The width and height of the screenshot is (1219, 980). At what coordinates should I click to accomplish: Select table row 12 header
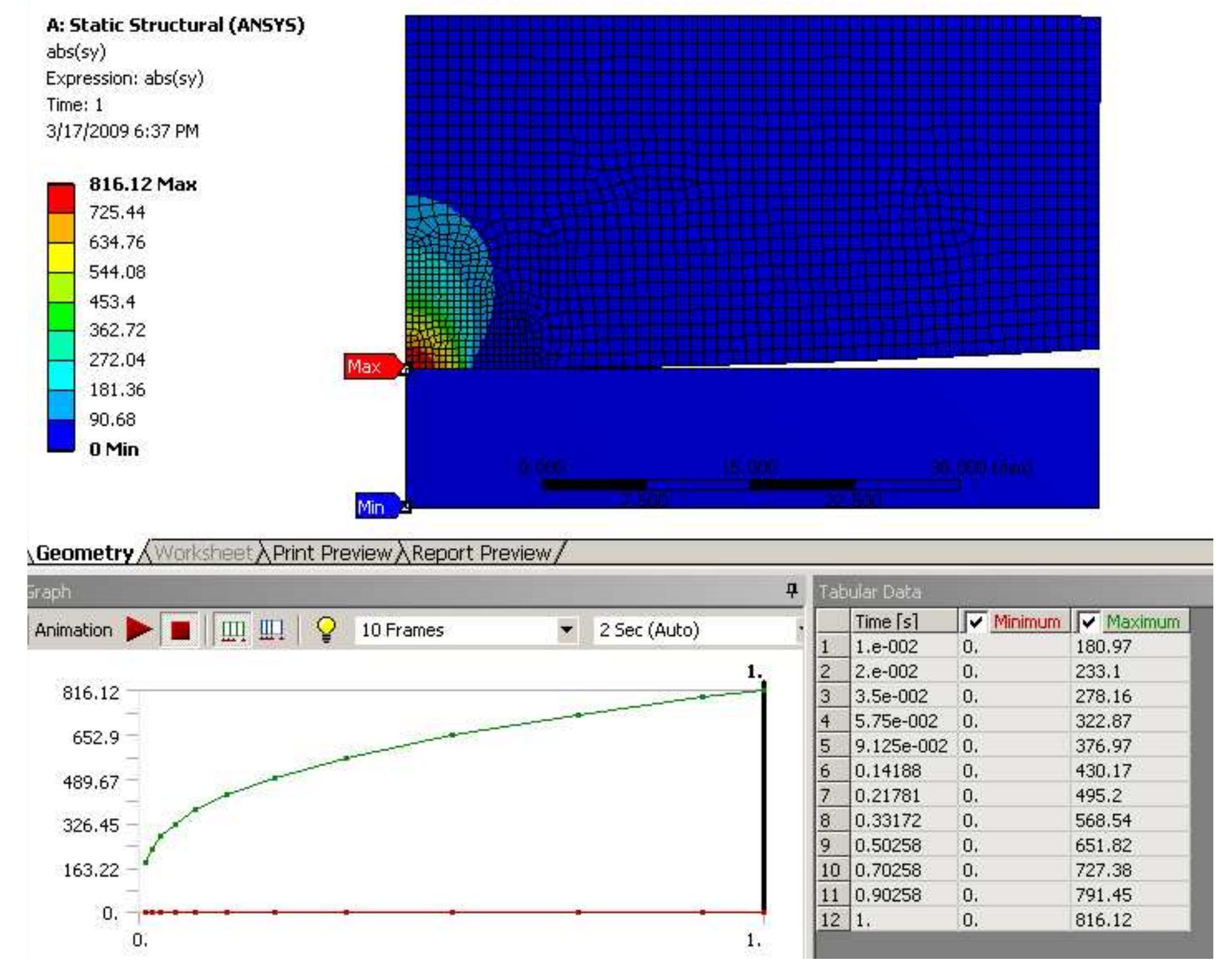[x=833, y=920]
